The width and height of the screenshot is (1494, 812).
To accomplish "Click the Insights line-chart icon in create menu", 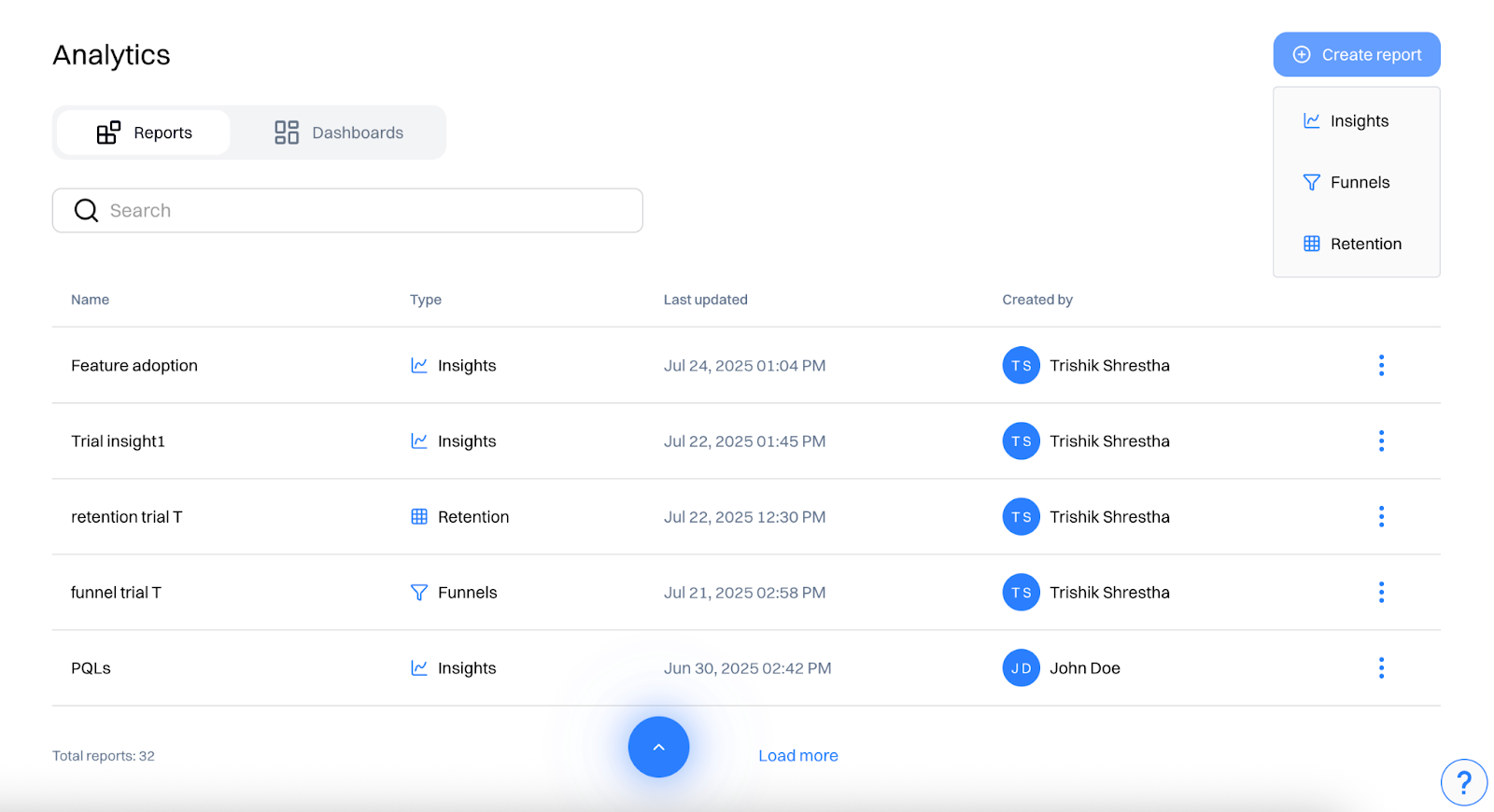I will point(1312,121).
